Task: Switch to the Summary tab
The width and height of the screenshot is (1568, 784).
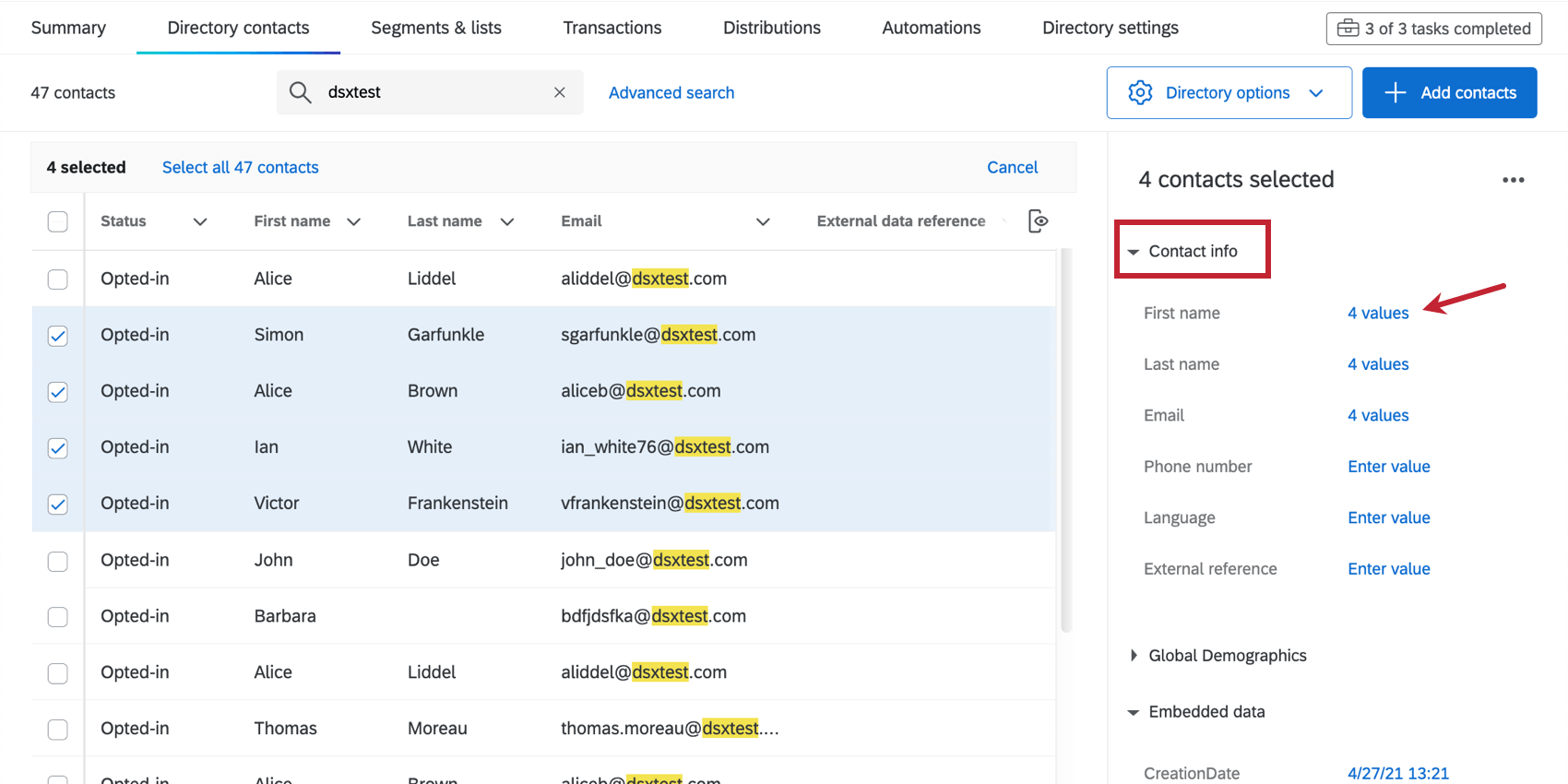Action: (x=68, y=28)
